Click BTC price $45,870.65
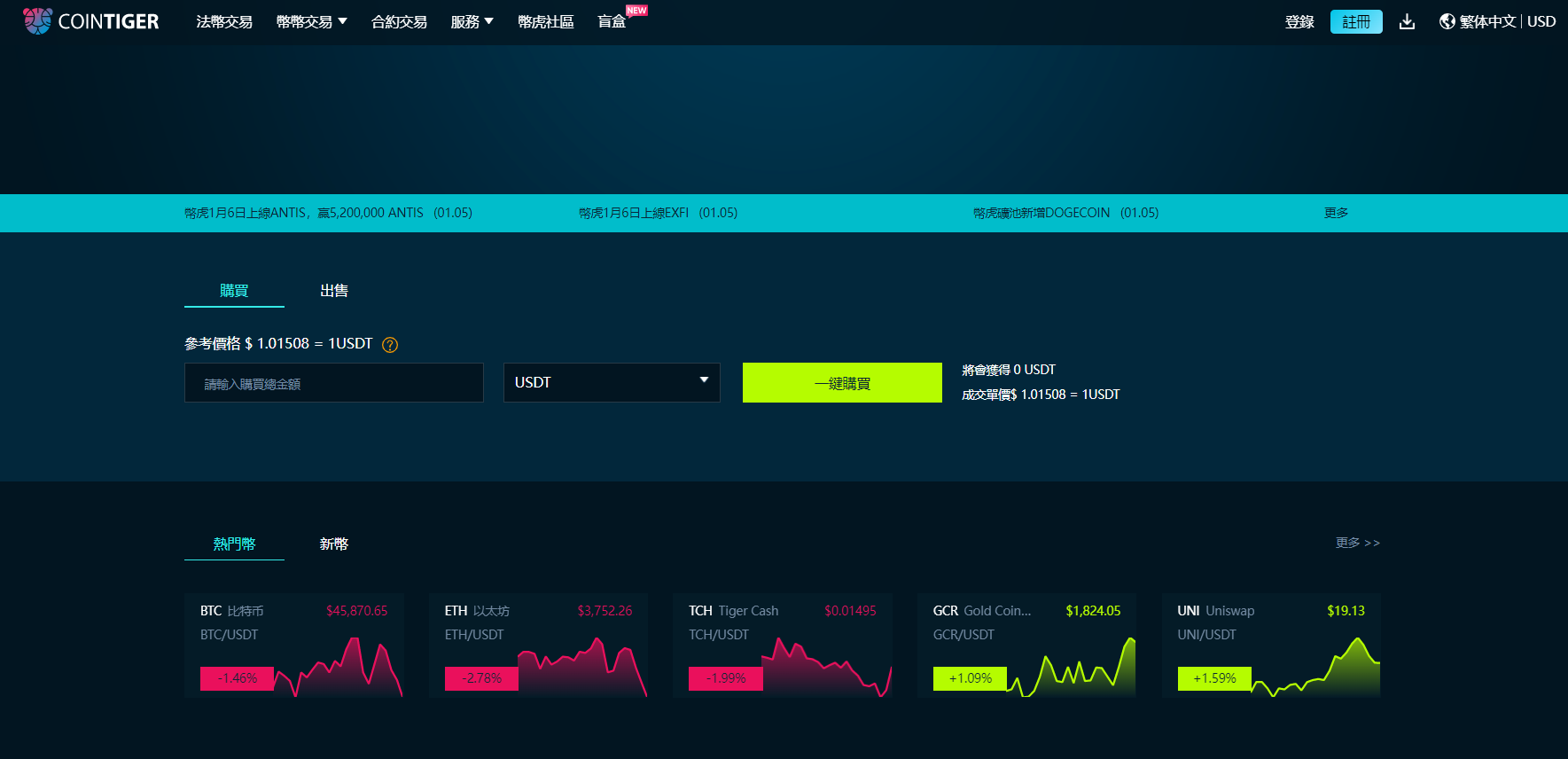The width and height of the screenshot is (1568, 759). (x=356, y=611)
